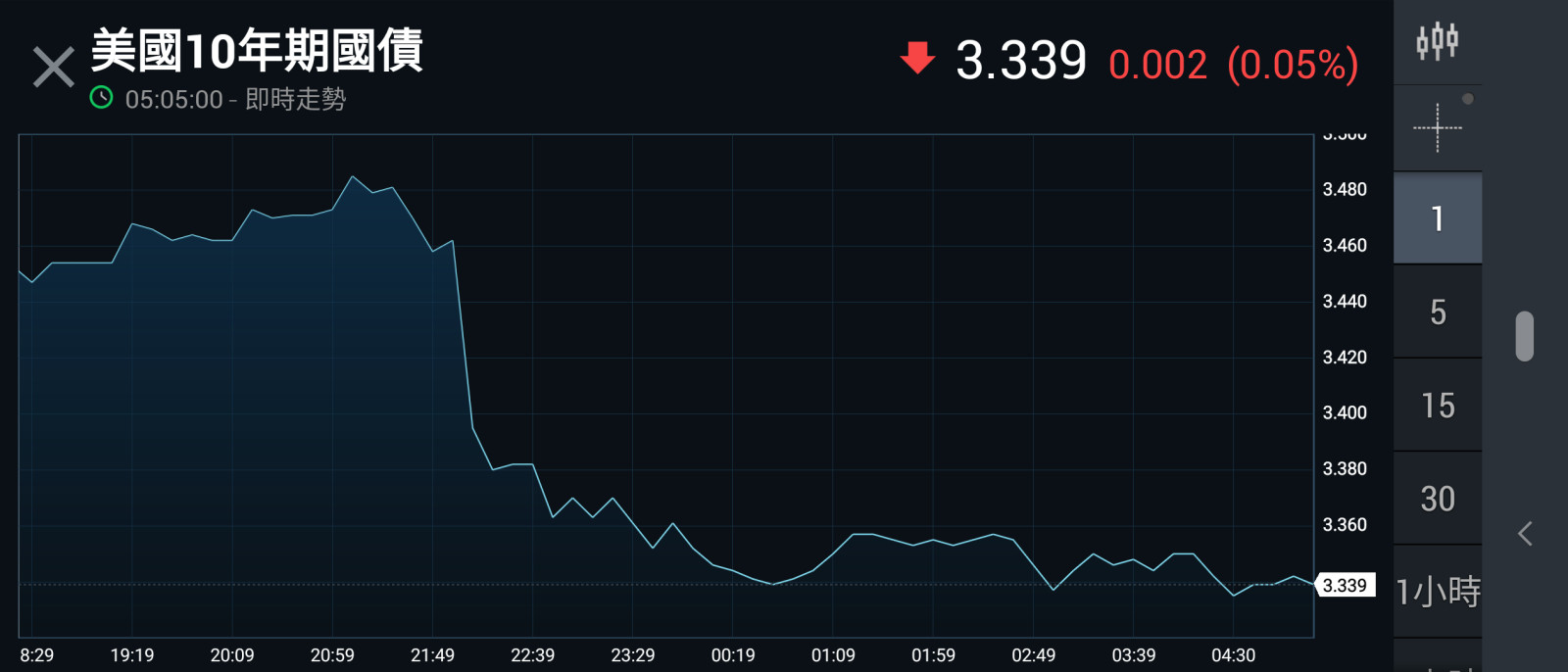The image size is (1568, 672).
Task: Switch to candlestick chart type icon
Action: coord(1437,41)
